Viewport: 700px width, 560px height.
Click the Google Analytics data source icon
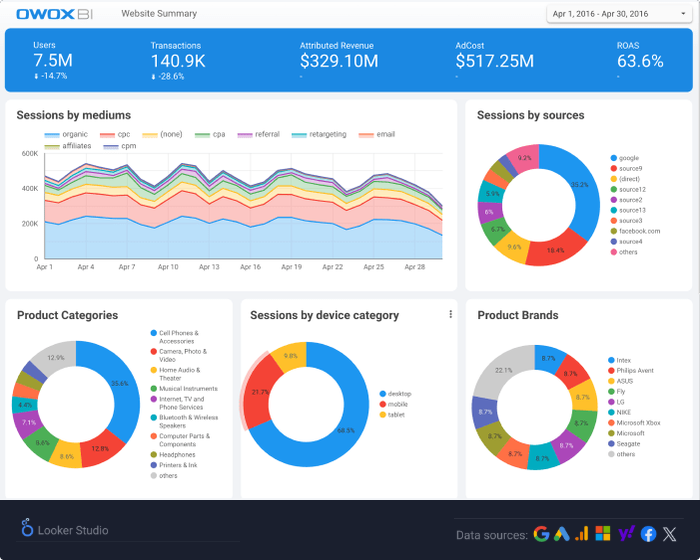[x=582, y=534]
